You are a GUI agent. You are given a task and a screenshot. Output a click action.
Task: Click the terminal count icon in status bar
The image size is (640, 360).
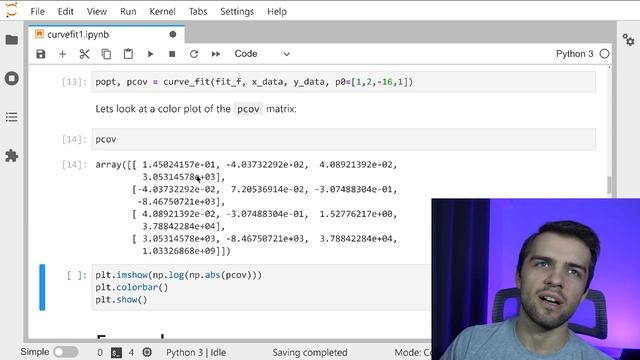[x=116, y=352]
